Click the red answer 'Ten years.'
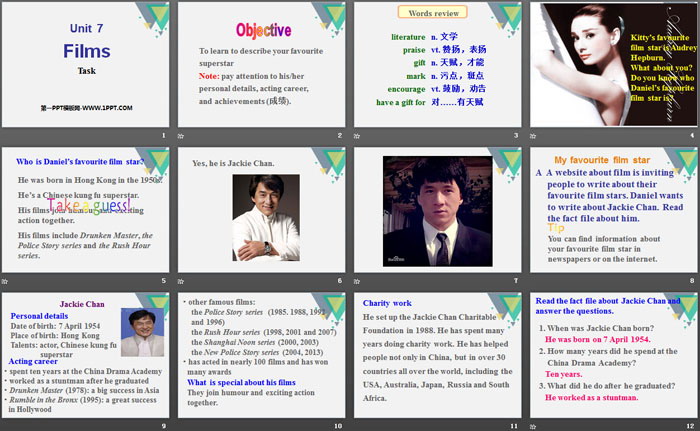 click(x=567, y=374)
